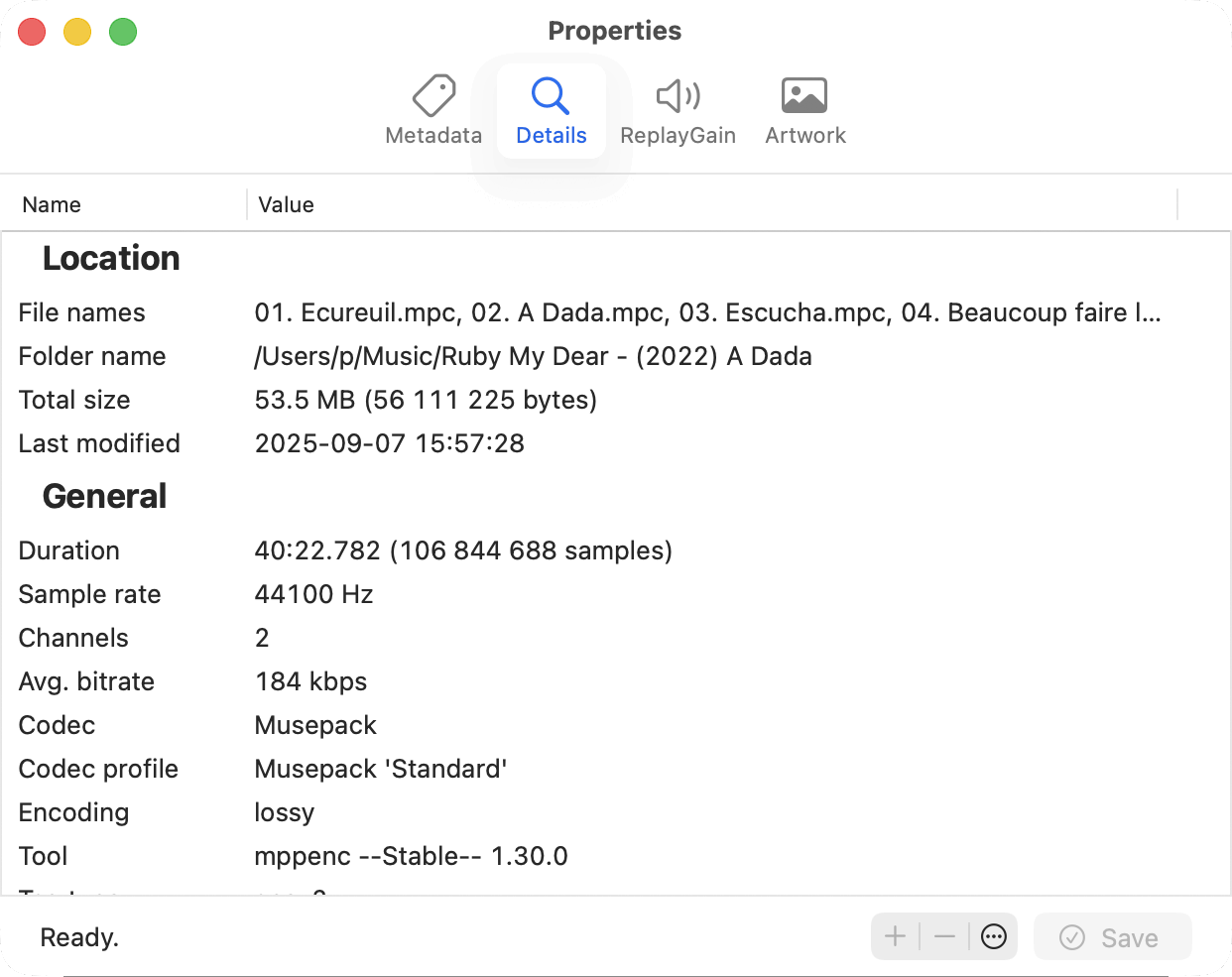Select the Avg. bitrate row
This screenshot has width=1232, height=977.
click(x=86, y=681)
